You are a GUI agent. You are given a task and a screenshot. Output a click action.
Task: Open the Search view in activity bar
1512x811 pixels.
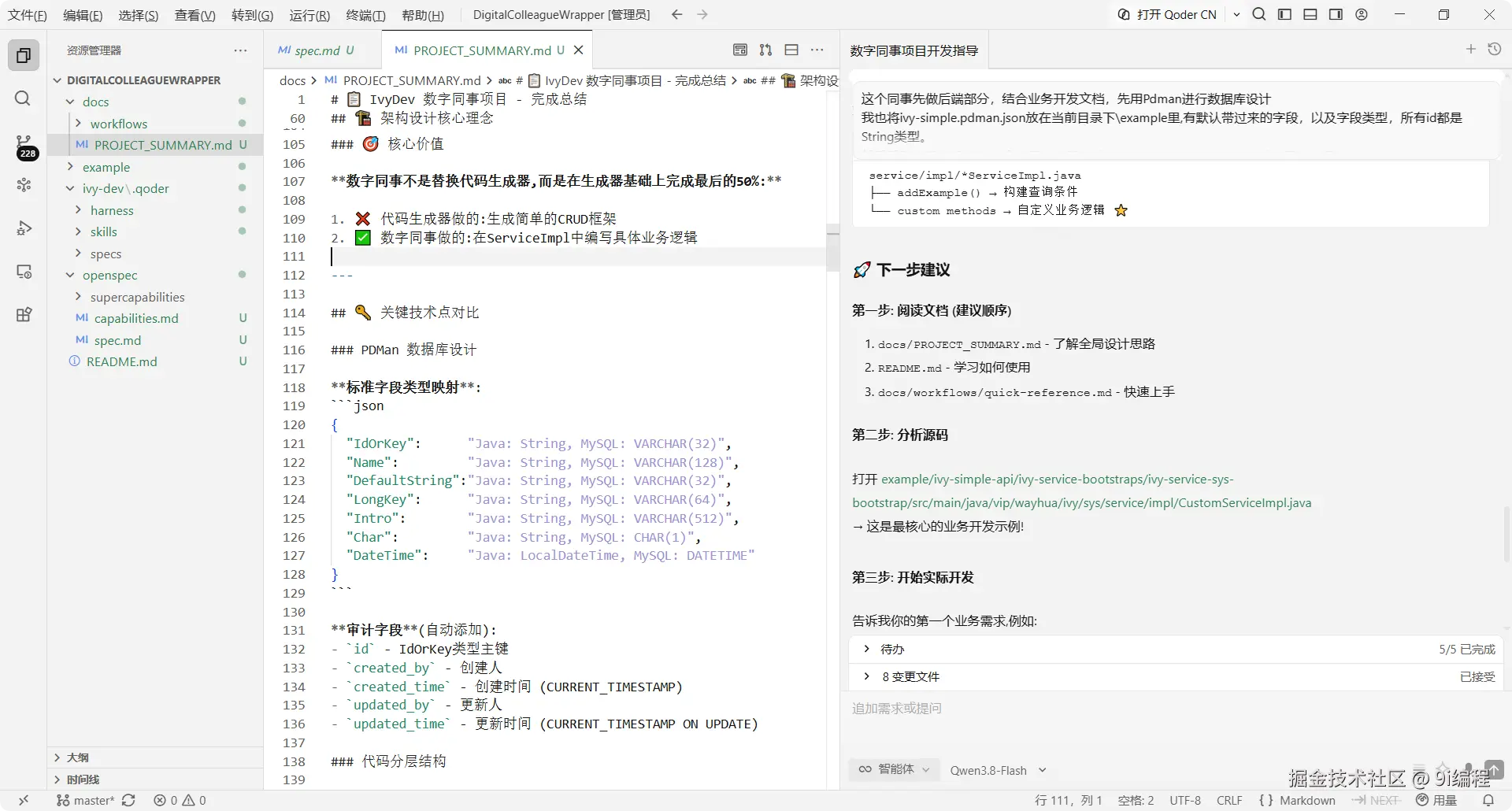click(24, 98)
